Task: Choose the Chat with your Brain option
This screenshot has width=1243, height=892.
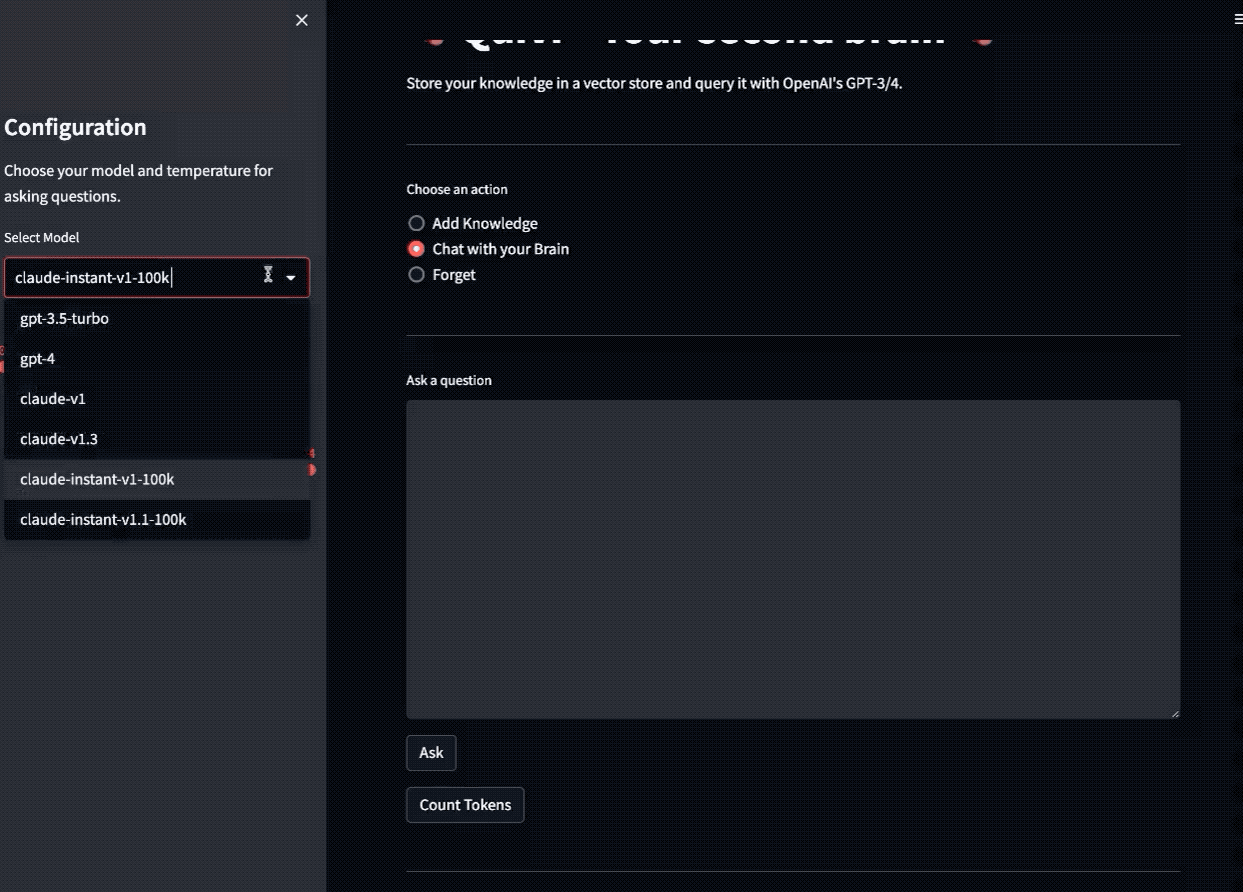Action: (417, 249)
